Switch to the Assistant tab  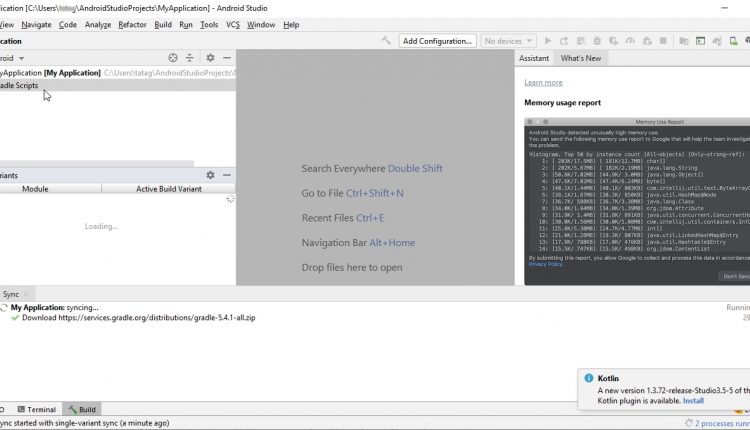[534, 58]
